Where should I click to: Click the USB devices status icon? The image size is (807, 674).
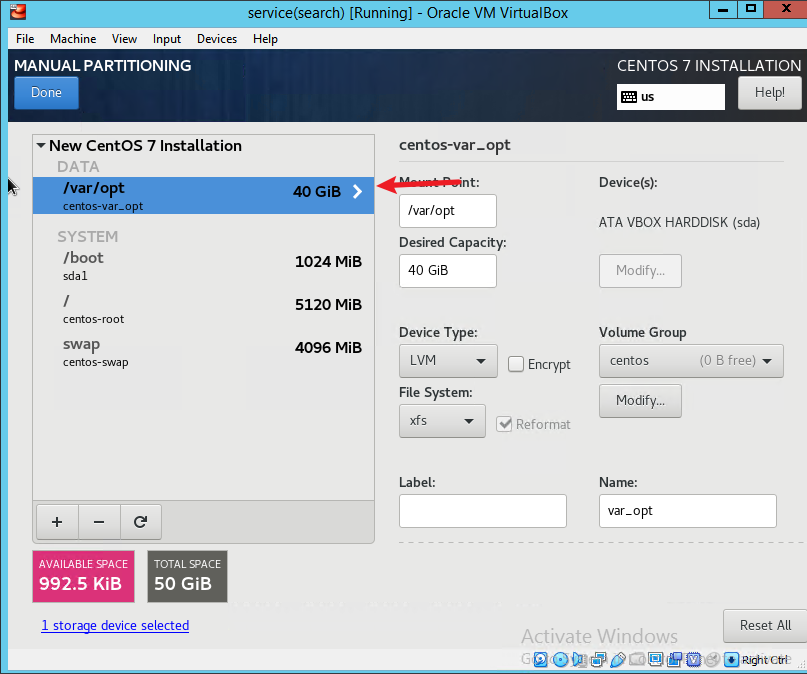pyautogui.click(x=619, y=660)
